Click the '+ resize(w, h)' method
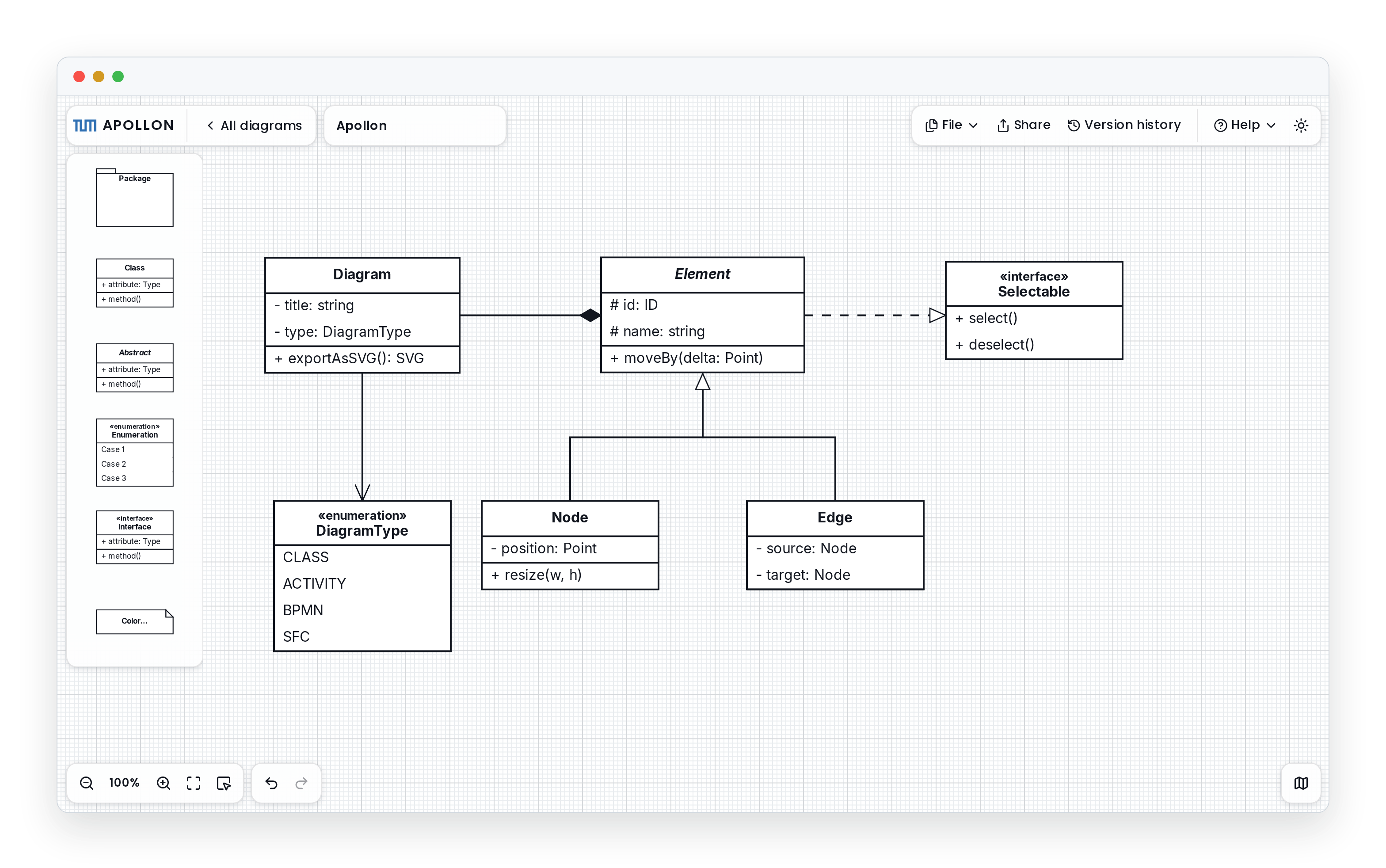This screenshot has height=868, width=1386. coord(570,575)
